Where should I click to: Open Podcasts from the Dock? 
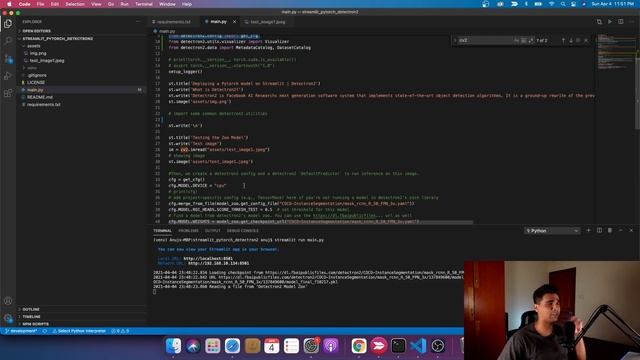331,346
